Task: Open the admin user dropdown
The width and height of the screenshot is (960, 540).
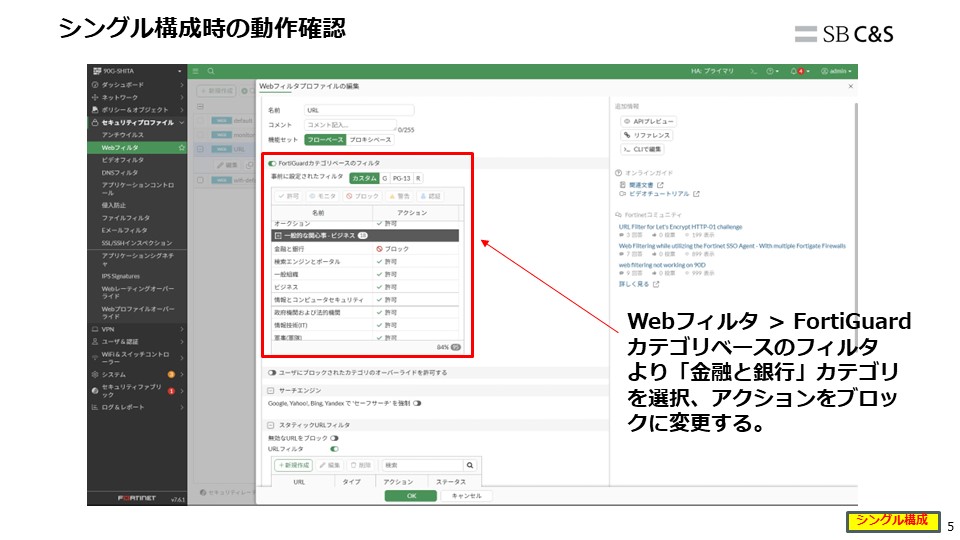Action: tap(837, 71)
